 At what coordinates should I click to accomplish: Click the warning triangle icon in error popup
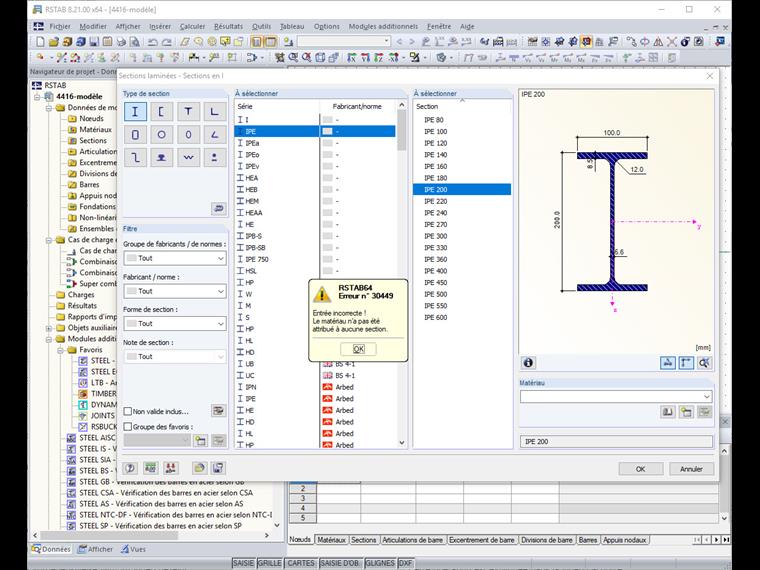321,293
